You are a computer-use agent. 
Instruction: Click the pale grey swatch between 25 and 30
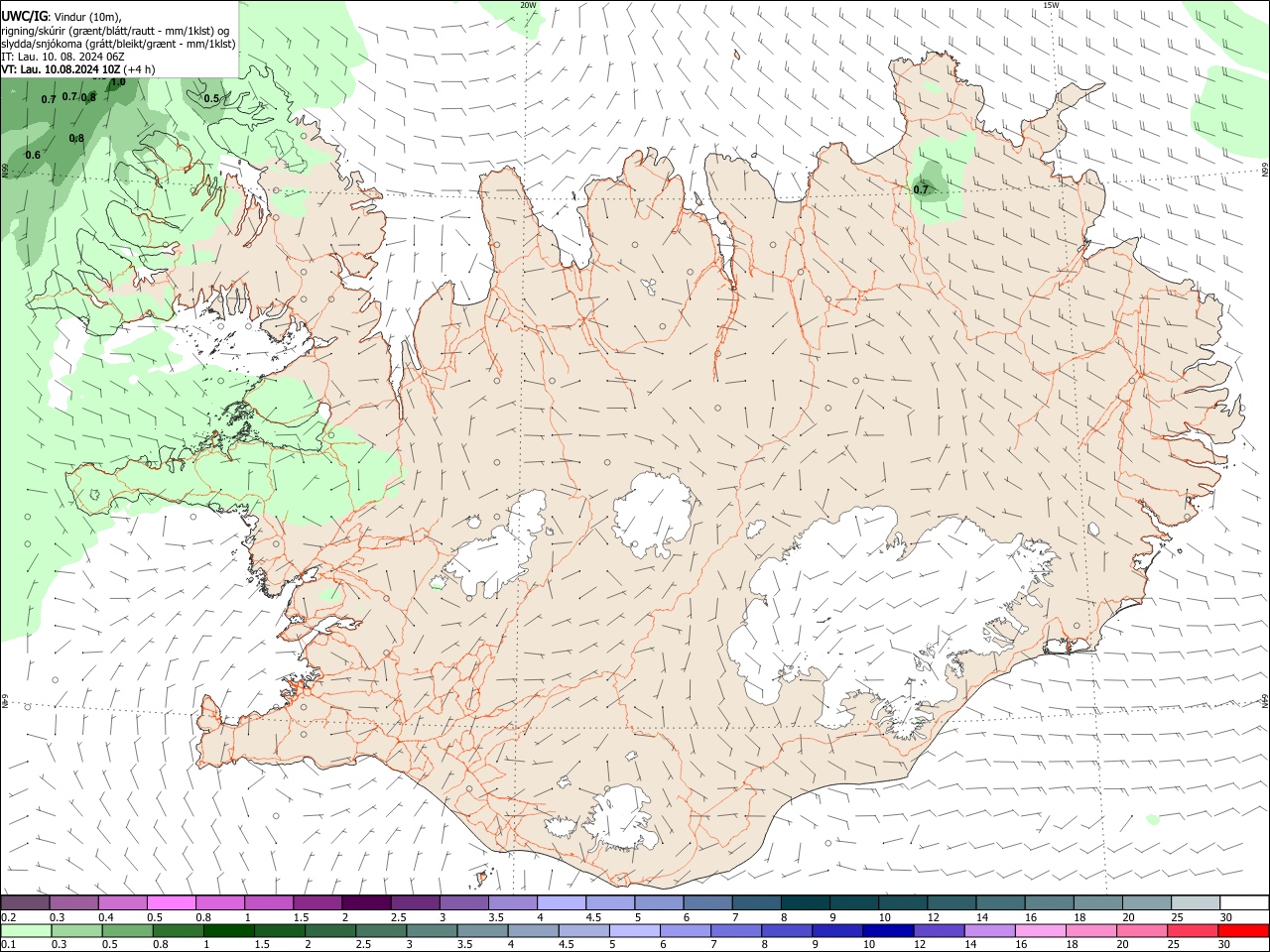click(x=1196, y=903)
